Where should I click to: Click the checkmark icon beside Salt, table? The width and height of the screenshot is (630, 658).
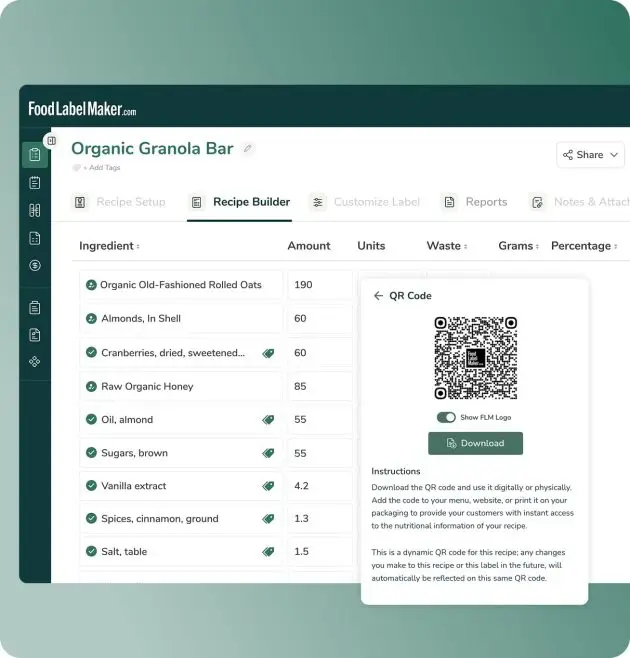click(91, 551)
